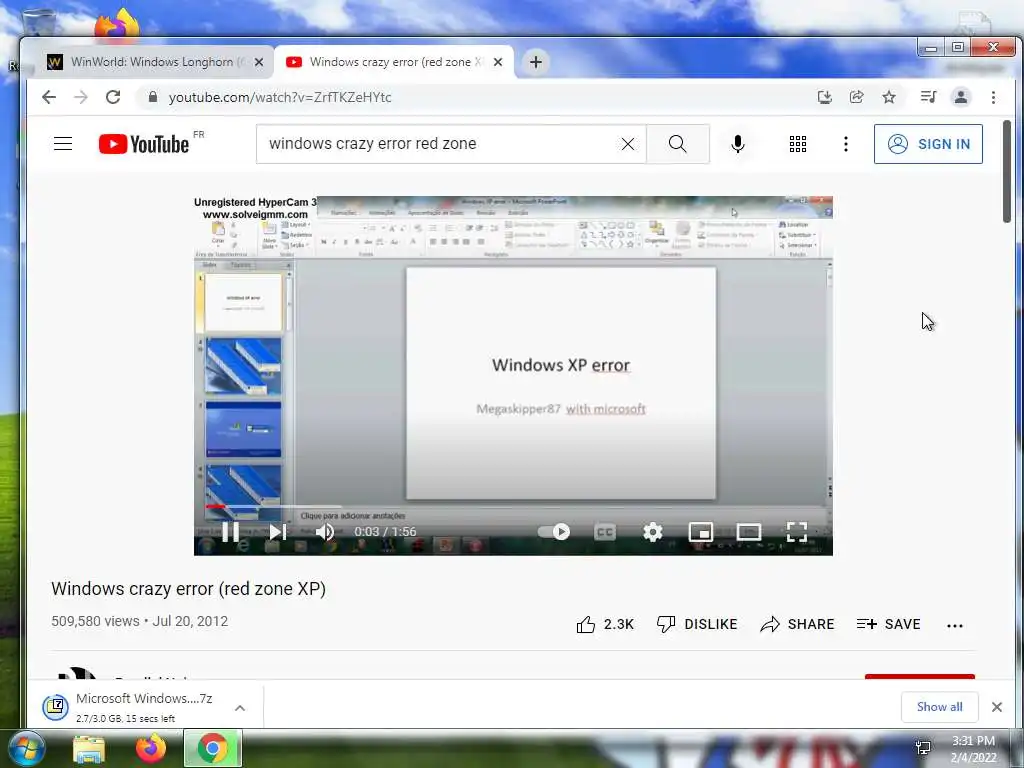This screenshot has height=768, width=1024.
Task: Click the page vertical scrollbar
Action: point(1007,171)
